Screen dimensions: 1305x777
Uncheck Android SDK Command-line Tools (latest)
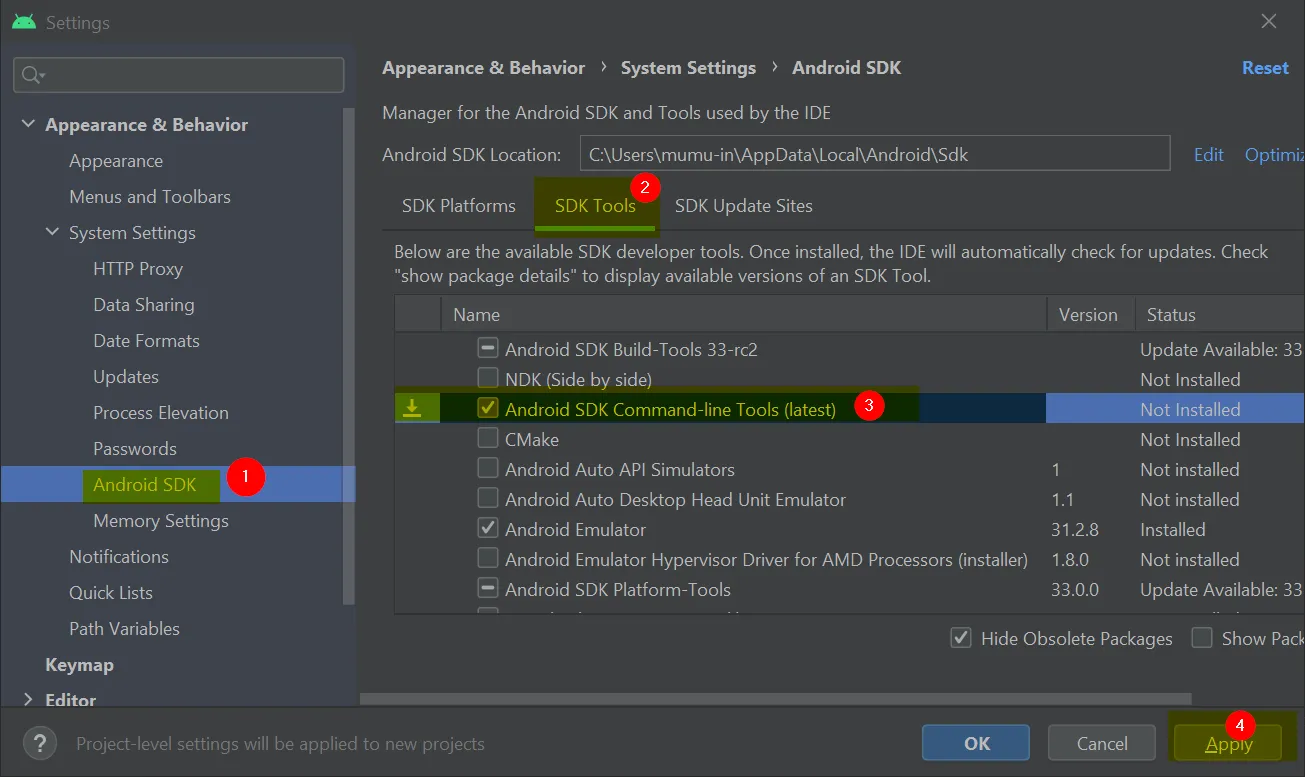coord(488,408)
